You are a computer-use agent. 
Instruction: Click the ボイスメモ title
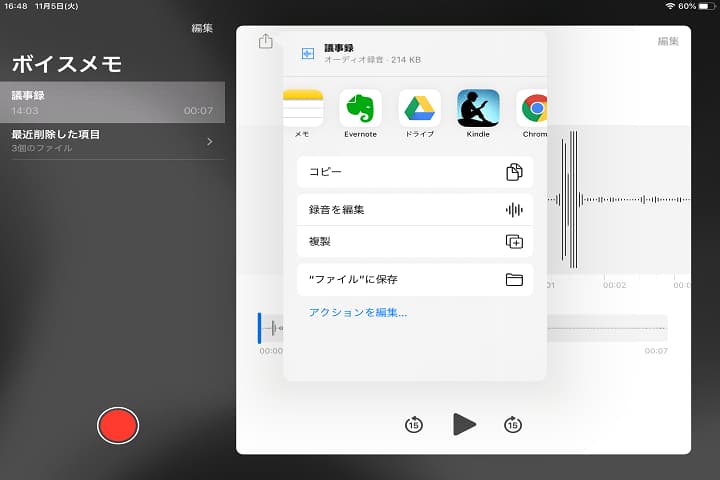coord(67,64)
